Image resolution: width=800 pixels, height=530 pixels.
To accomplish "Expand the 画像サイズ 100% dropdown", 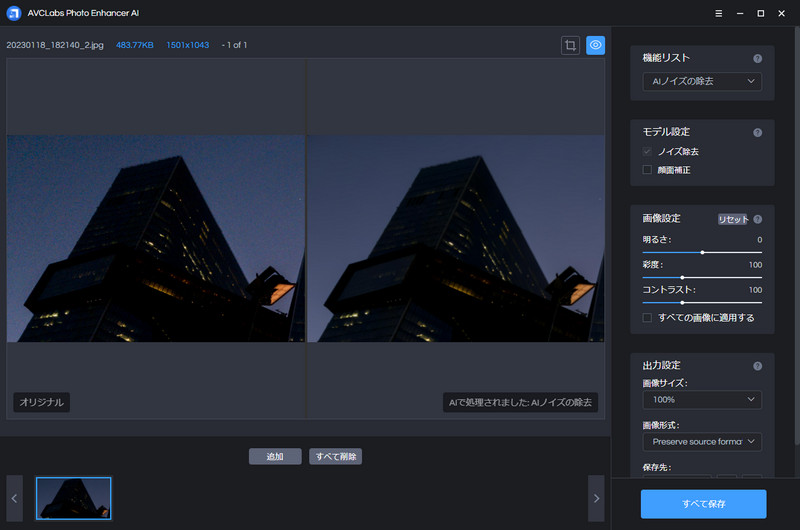I will click(x=701, y=400).
